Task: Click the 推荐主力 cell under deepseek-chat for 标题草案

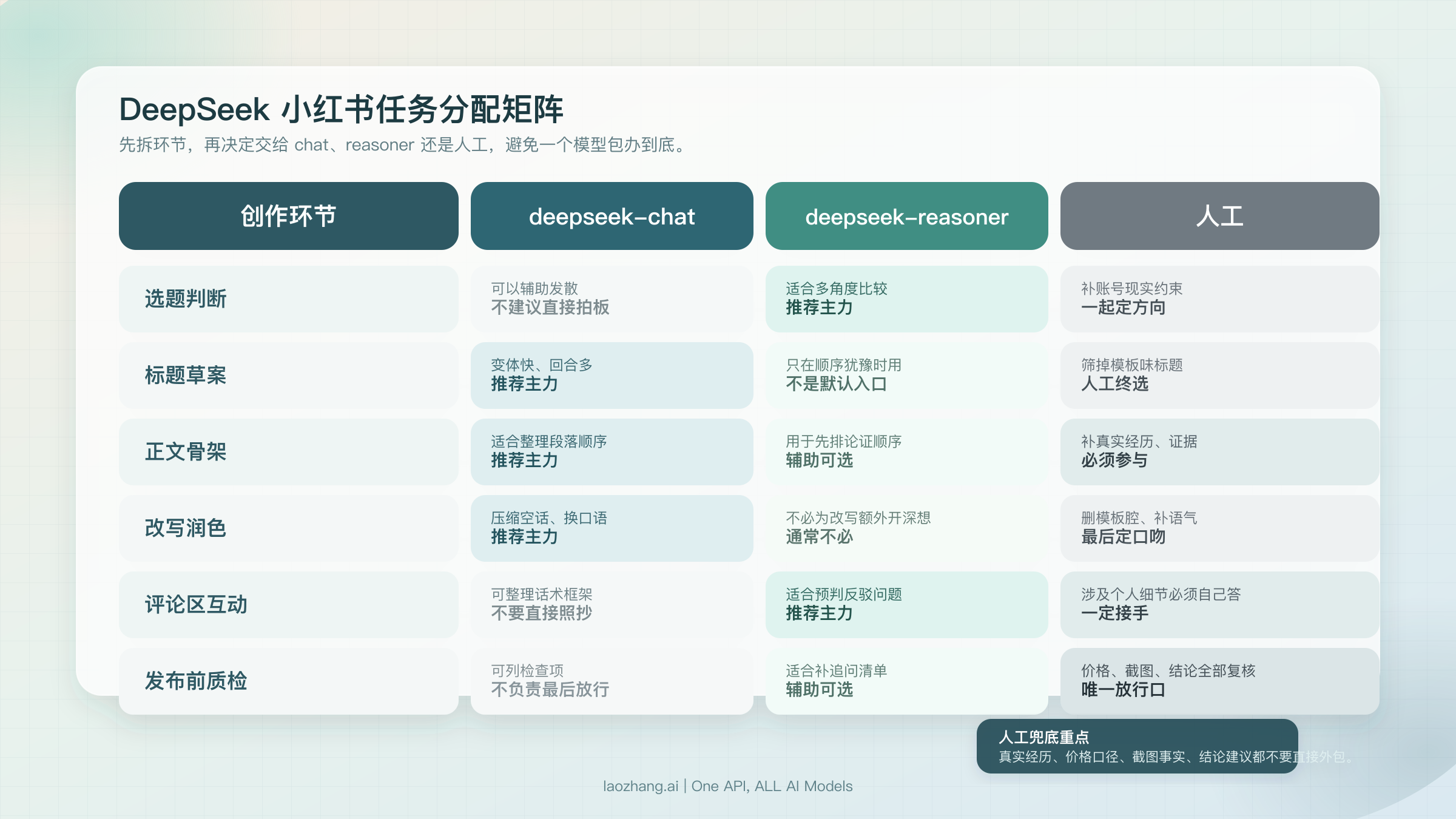Action: 612,376
